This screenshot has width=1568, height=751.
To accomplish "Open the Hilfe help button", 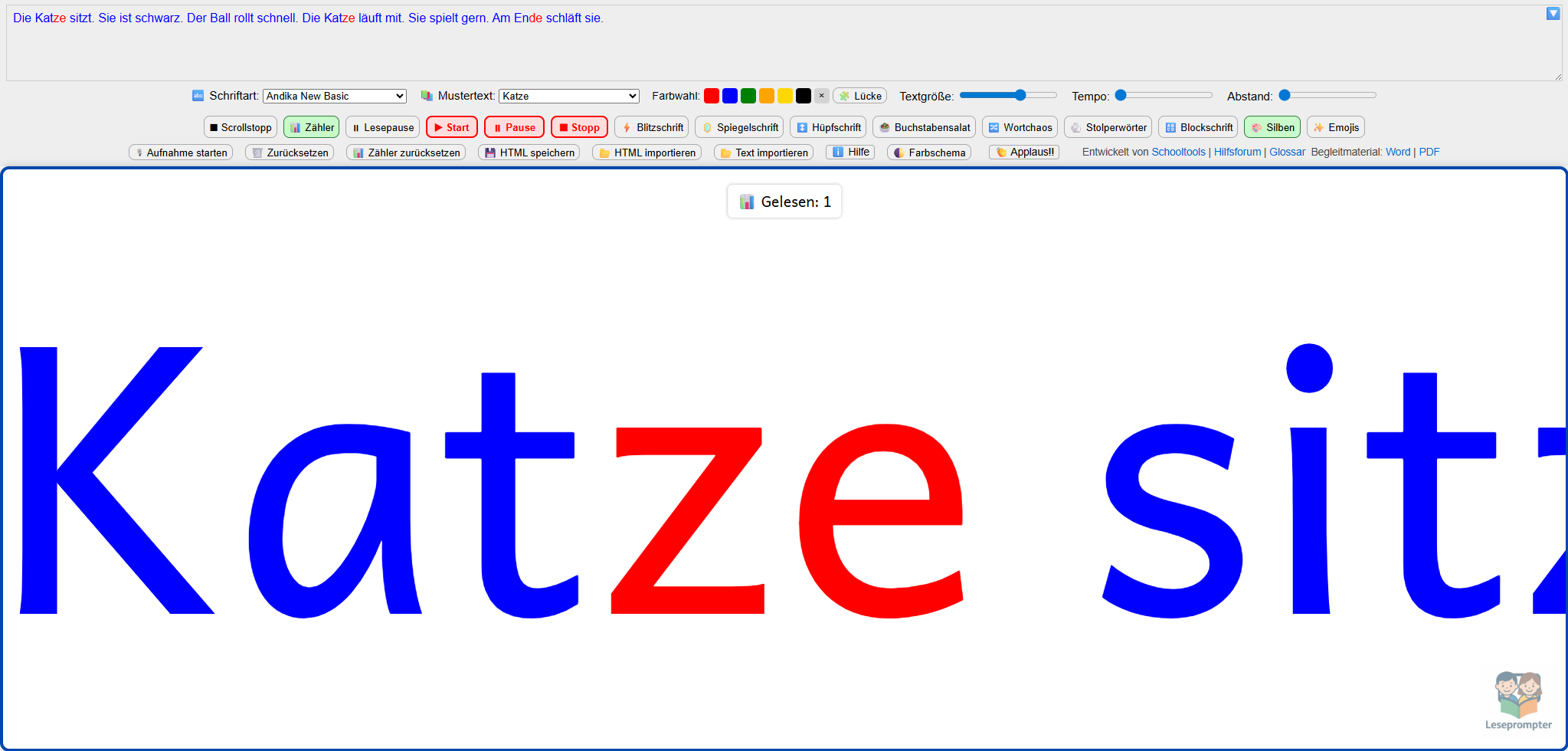I will pos(850,152).
